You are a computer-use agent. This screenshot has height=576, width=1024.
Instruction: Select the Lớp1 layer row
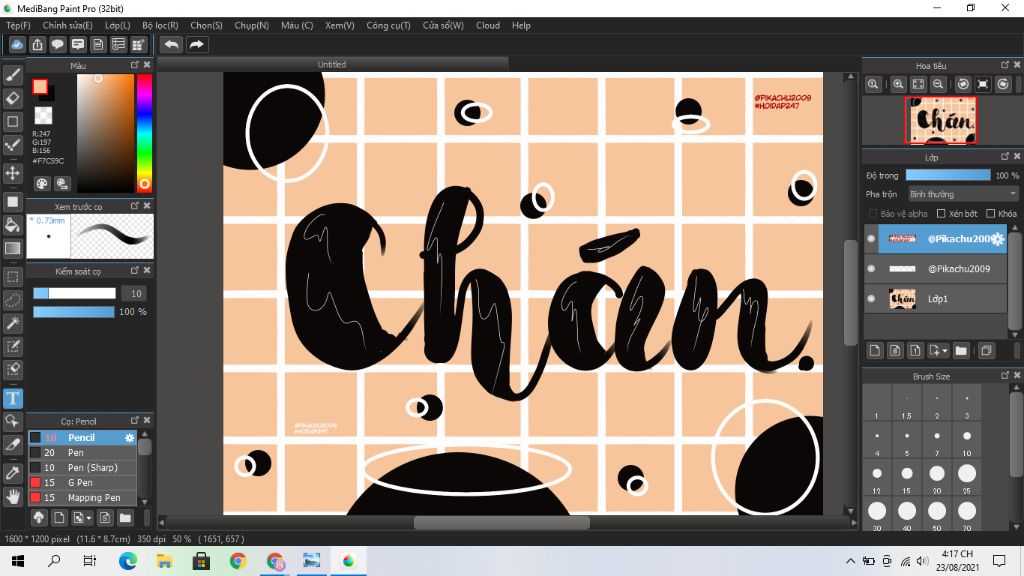click(x=935, y=298)
